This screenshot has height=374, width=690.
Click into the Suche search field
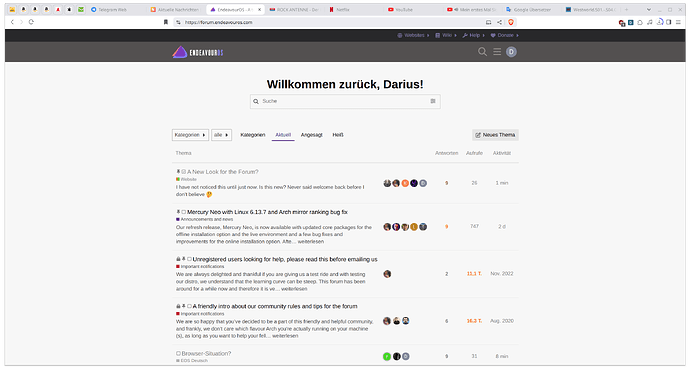(345, 101)
